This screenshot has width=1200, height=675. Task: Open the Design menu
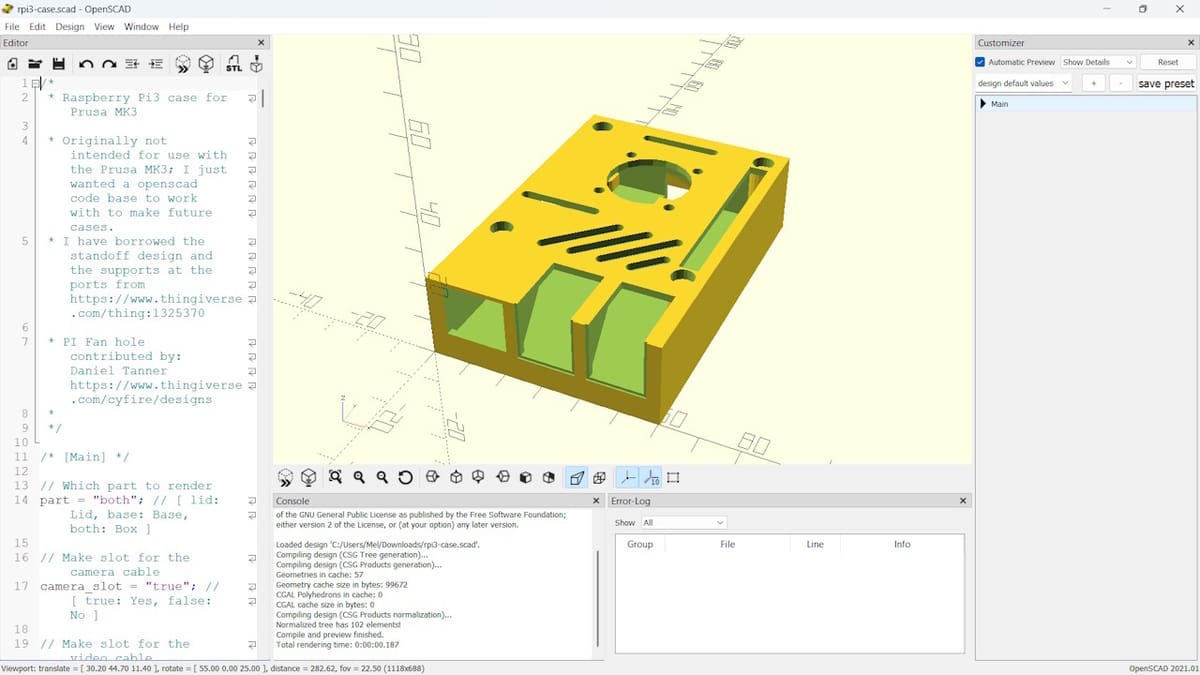tap(69, 27)
